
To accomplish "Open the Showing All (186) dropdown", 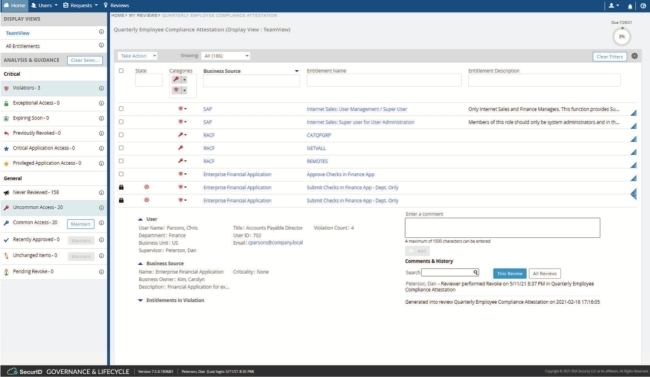I will pyautogui.click(x=226, y=56).
